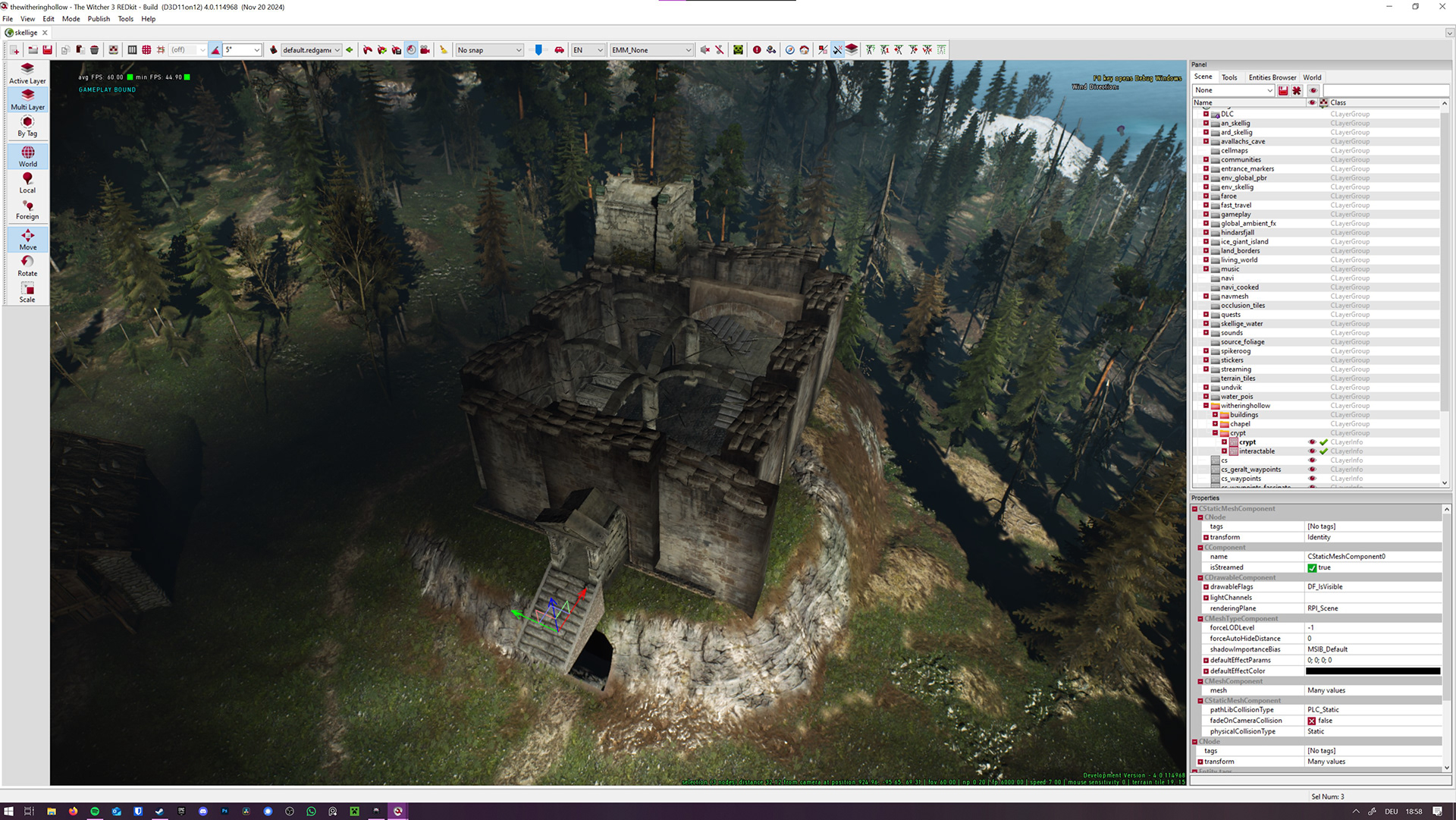Screen dimensions: 1456x820
Task: Select the Active Layer mode icon
Action: pyautogui.click(x=27, y=73)
